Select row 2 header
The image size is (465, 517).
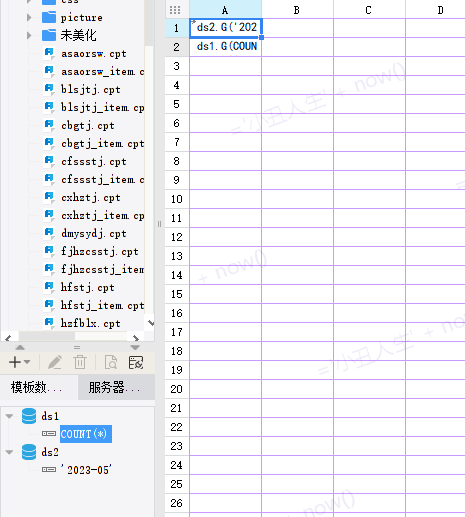click(x=177, y=47)
